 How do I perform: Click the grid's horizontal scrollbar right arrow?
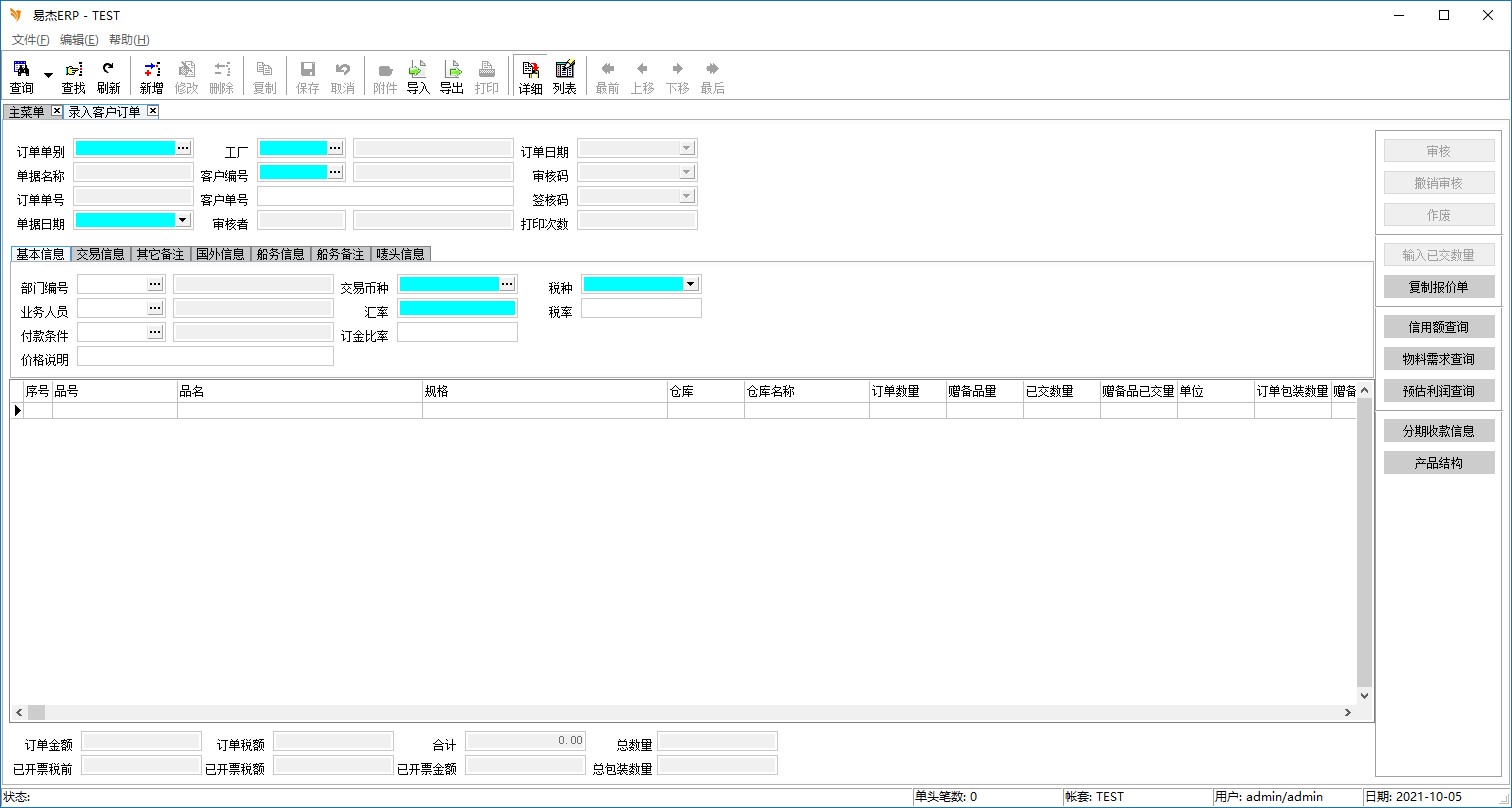[1348, 713]
